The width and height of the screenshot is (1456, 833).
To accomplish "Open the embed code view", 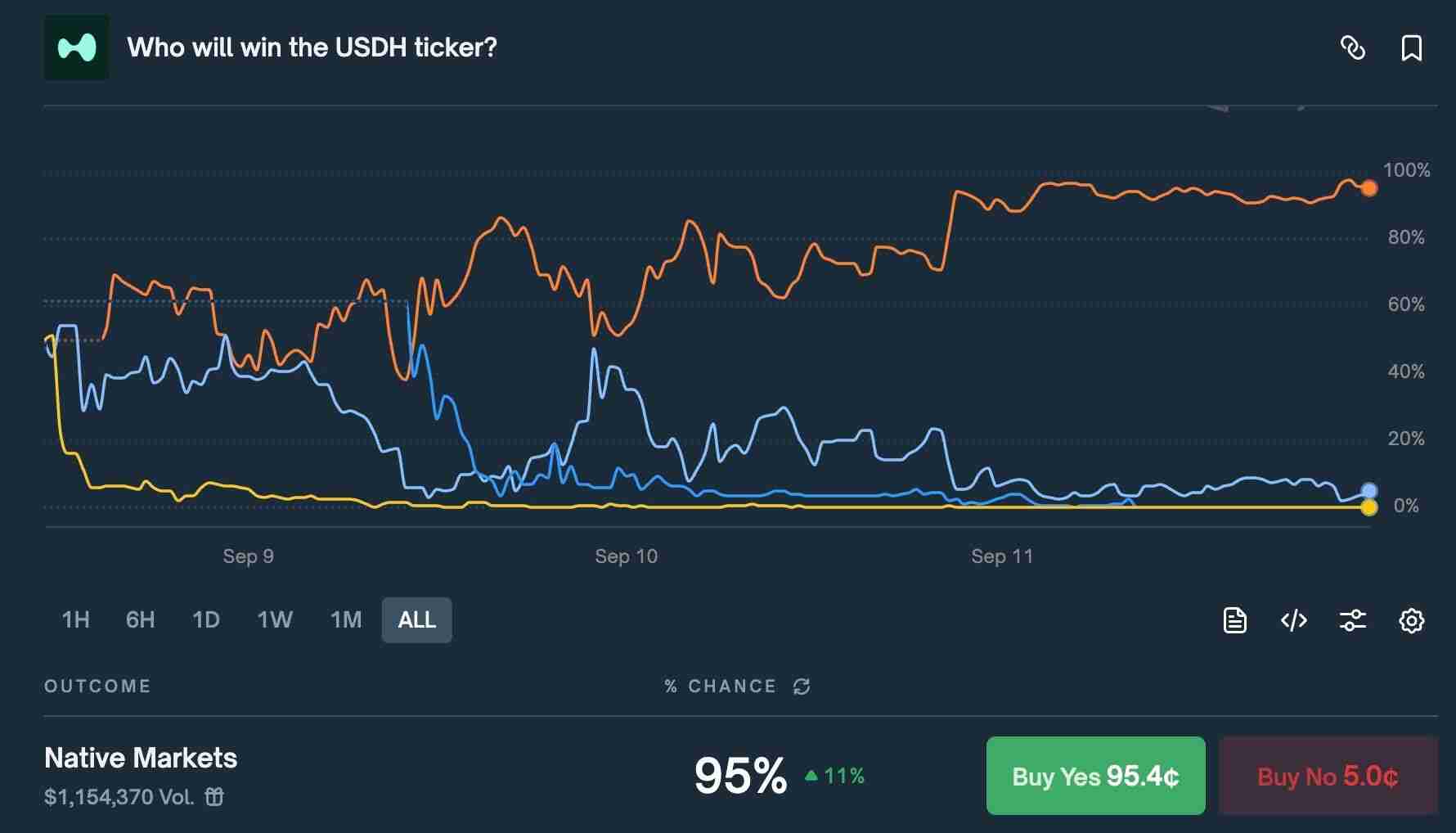I will point(1293,619).
